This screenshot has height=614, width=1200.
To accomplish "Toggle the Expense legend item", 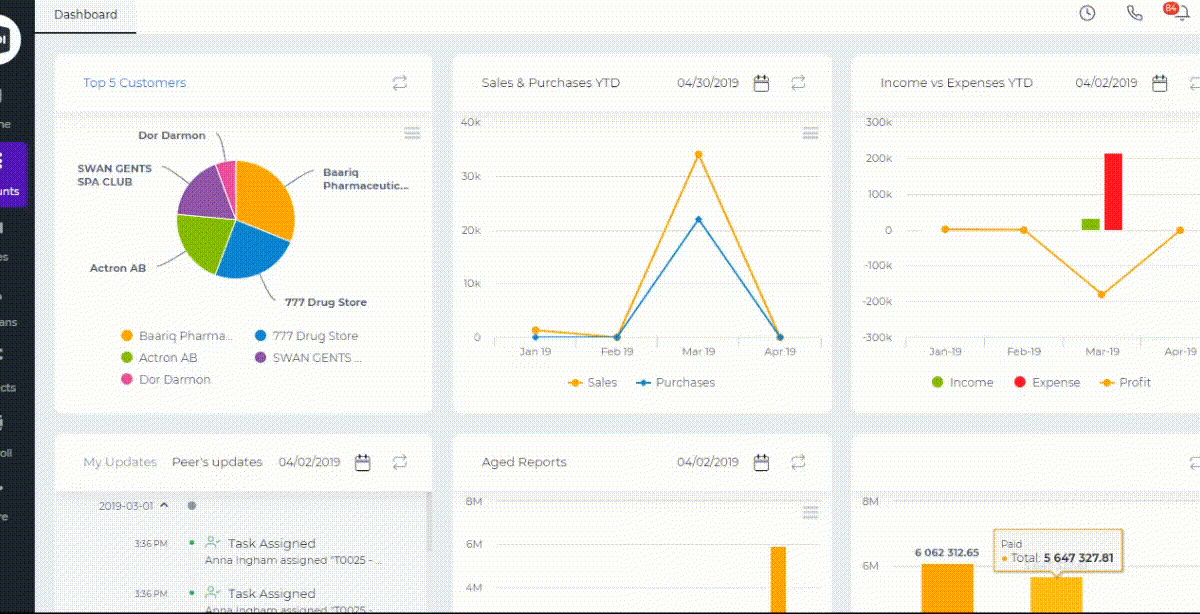I will point(1047,383).
